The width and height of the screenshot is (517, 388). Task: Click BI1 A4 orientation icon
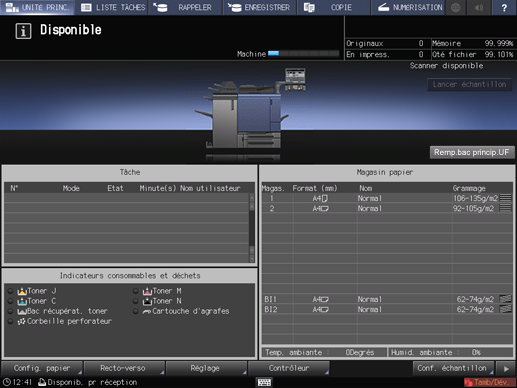(x=325, y=300)
